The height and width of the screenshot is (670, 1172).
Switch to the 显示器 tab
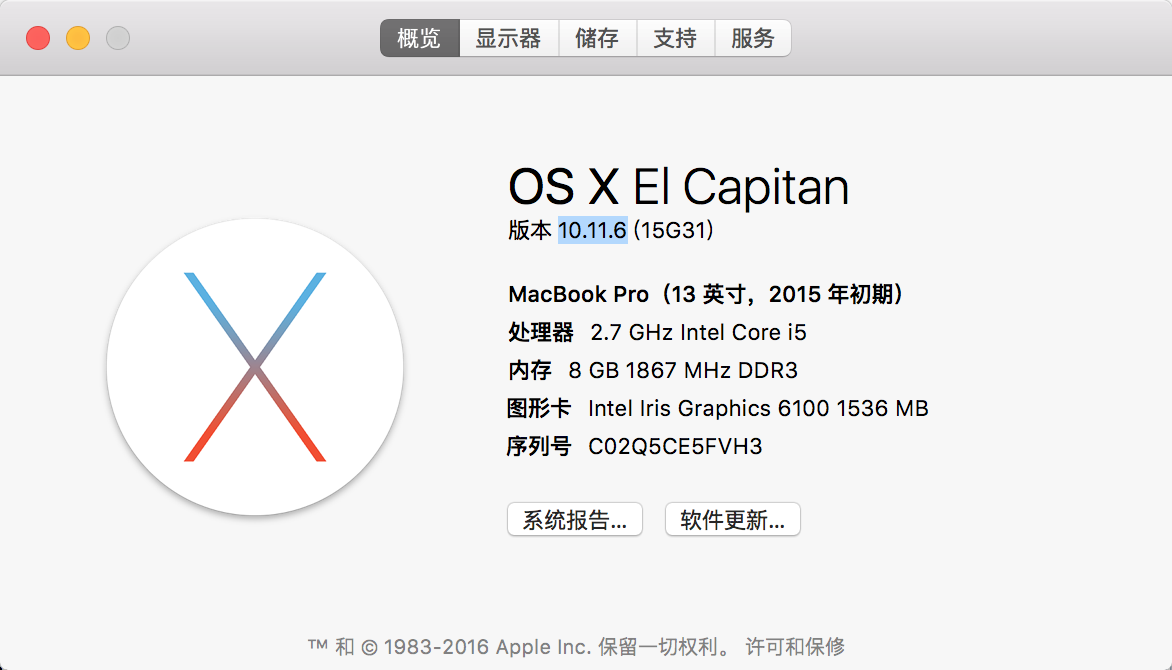(x=508, y=39)
